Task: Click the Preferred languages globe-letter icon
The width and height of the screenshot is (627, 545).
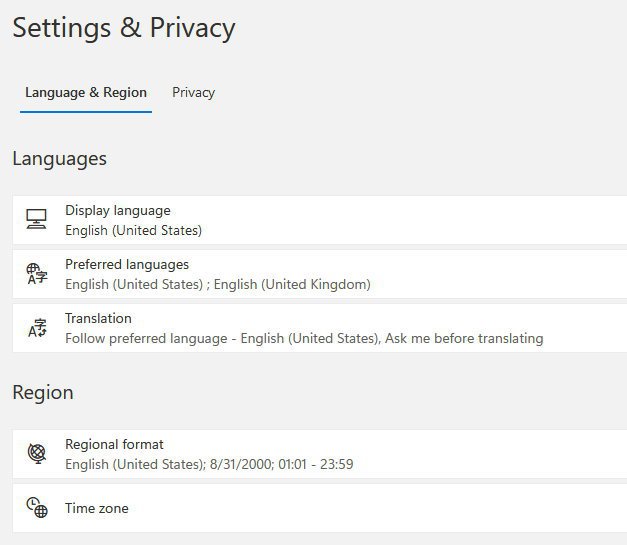Action: pos(37,274)
